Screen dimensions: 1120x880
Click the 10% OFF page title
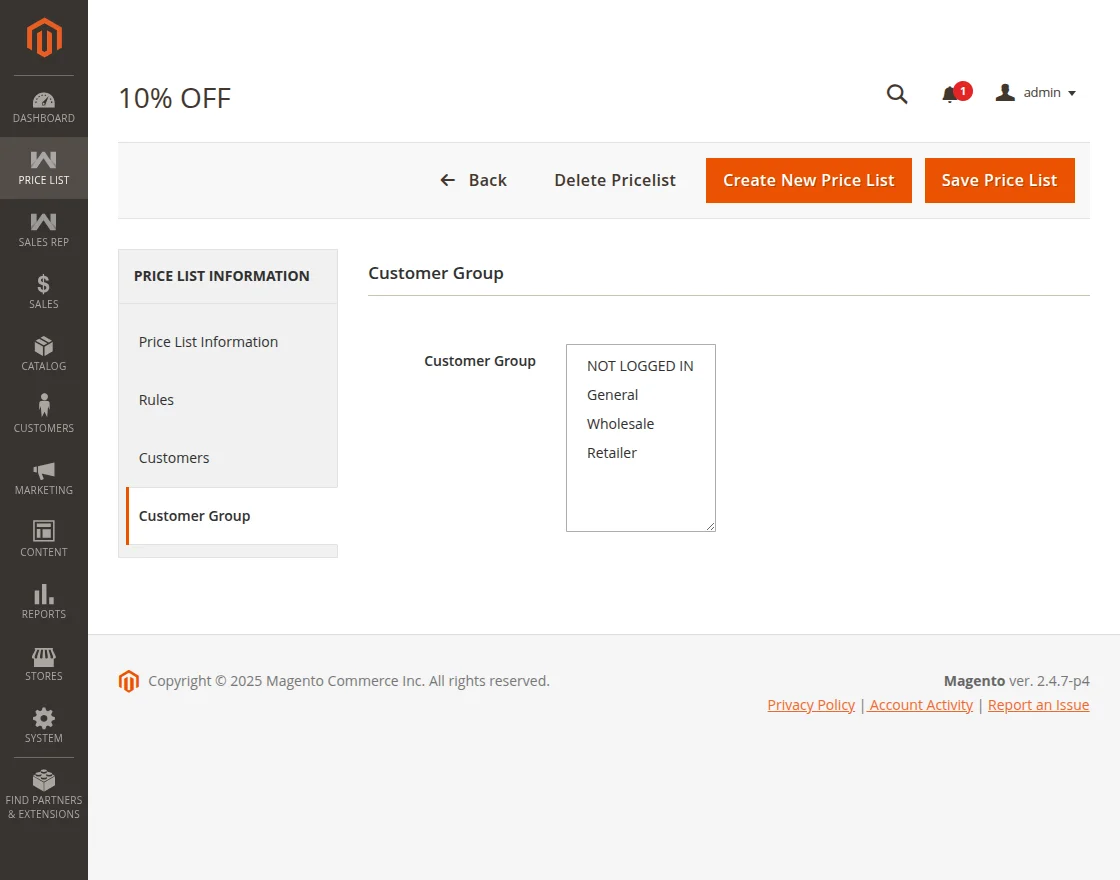(x=175, y=98)
